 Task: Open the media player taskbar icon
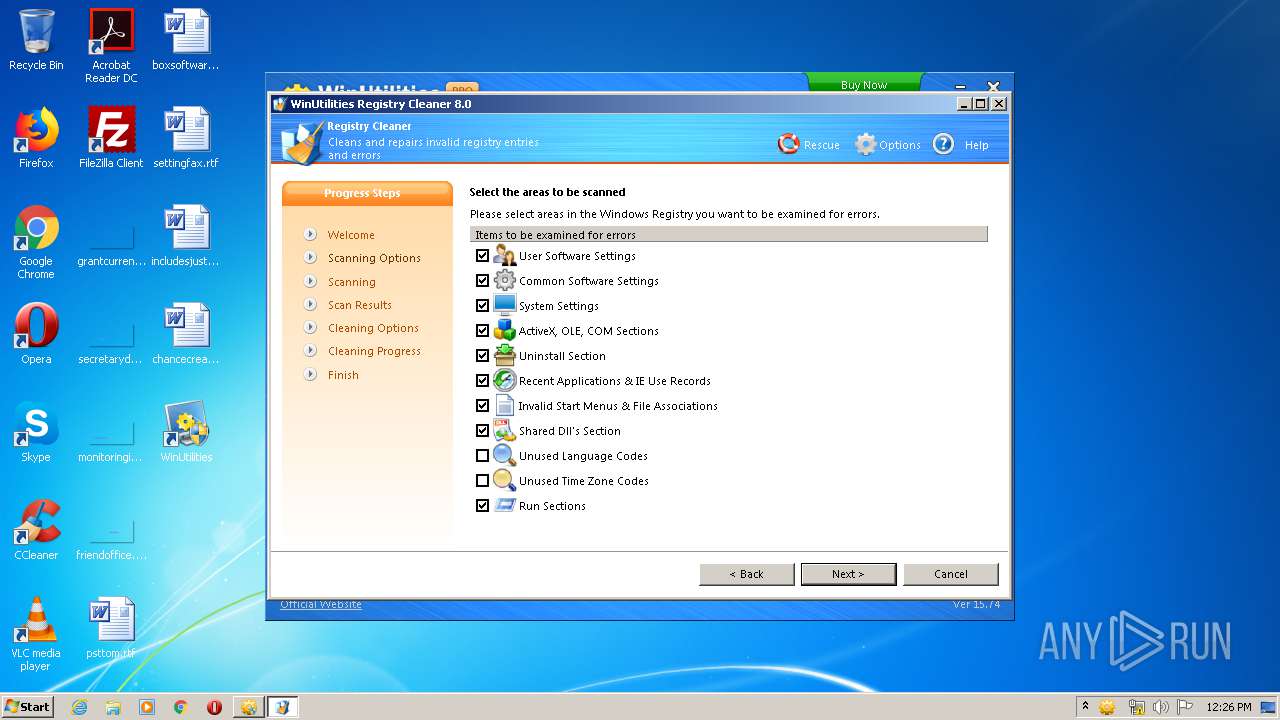point(147,707)
